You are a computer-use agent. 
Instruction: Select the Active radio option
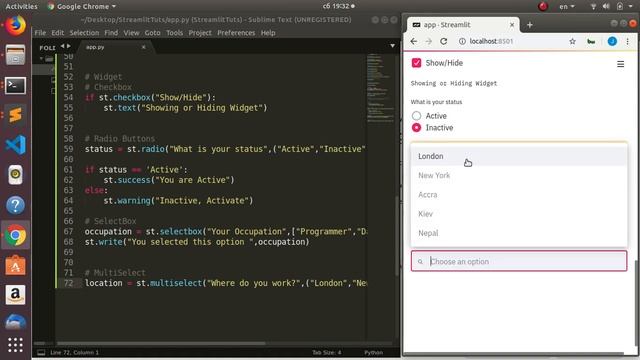[x=416, y=116]
